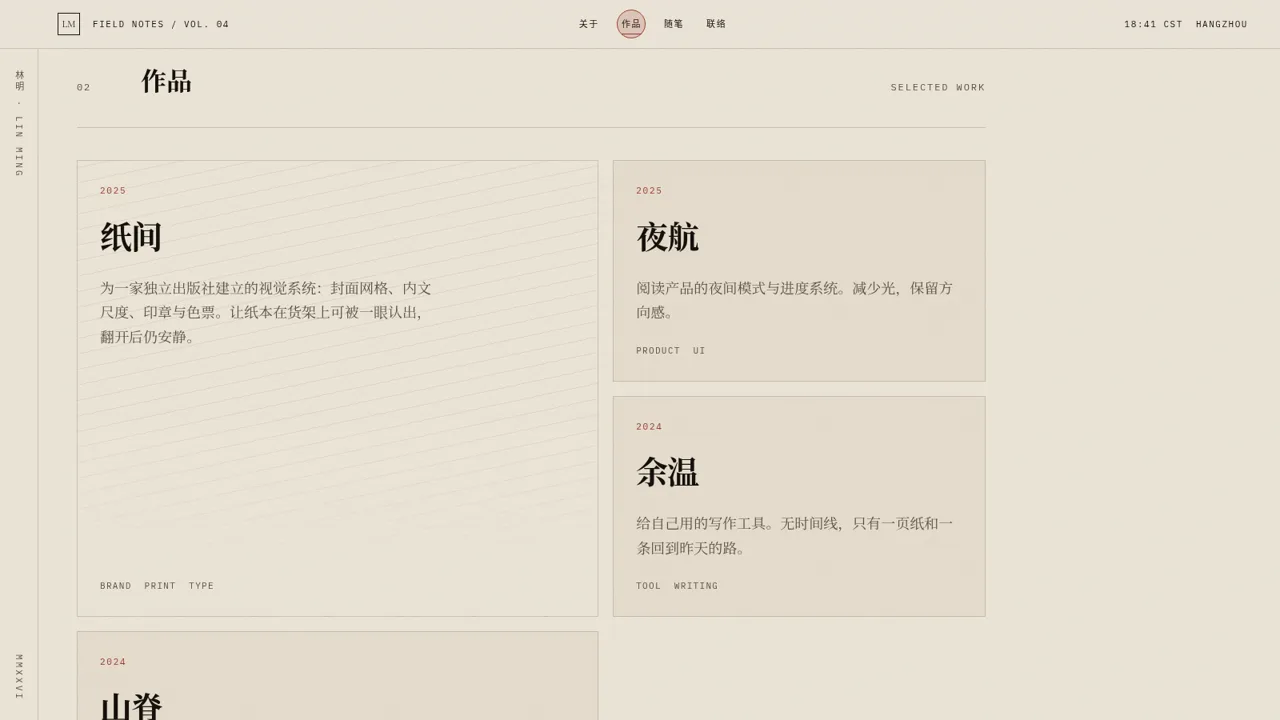This screenshot has width=1280, height=720.
Task: Click the SELECTED WORK label
Action: pos(938,88)
